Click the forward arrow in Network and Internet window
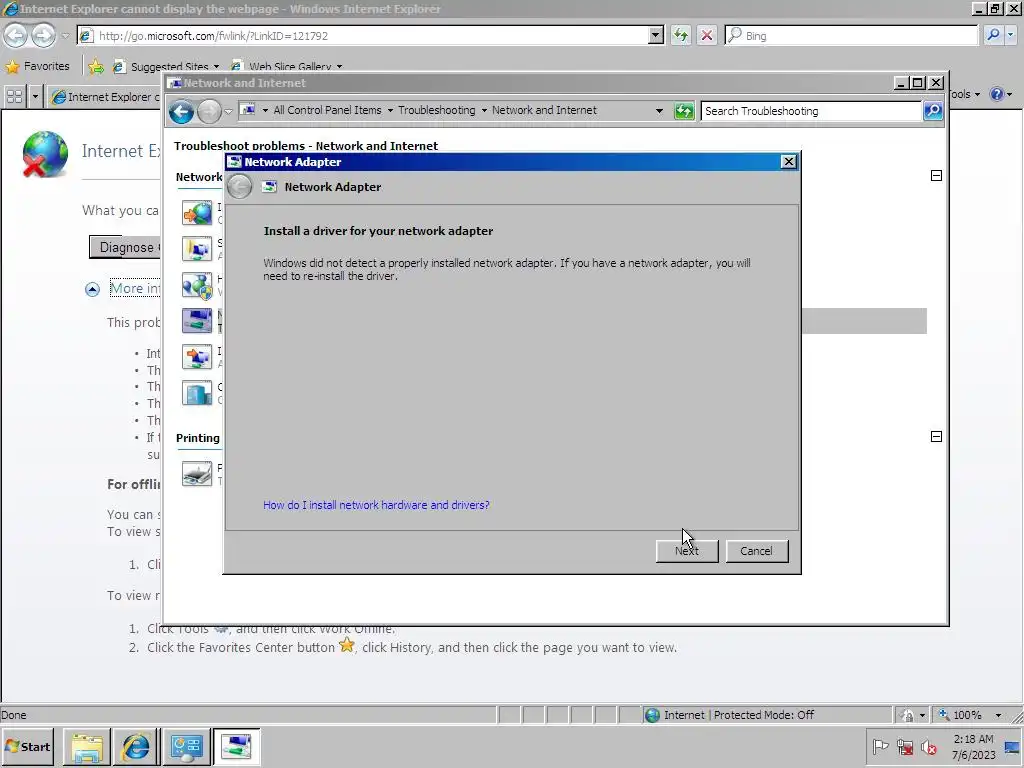The height and width of the screenshot is (768, 1024). 209,112
